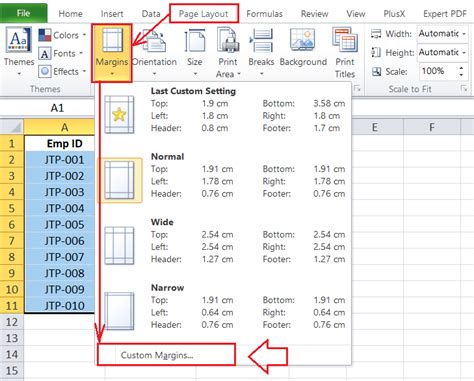This screenshot has height=381, width=474.
Task: Switch to the PlusX tab
Action: click(x=394, y=14)
